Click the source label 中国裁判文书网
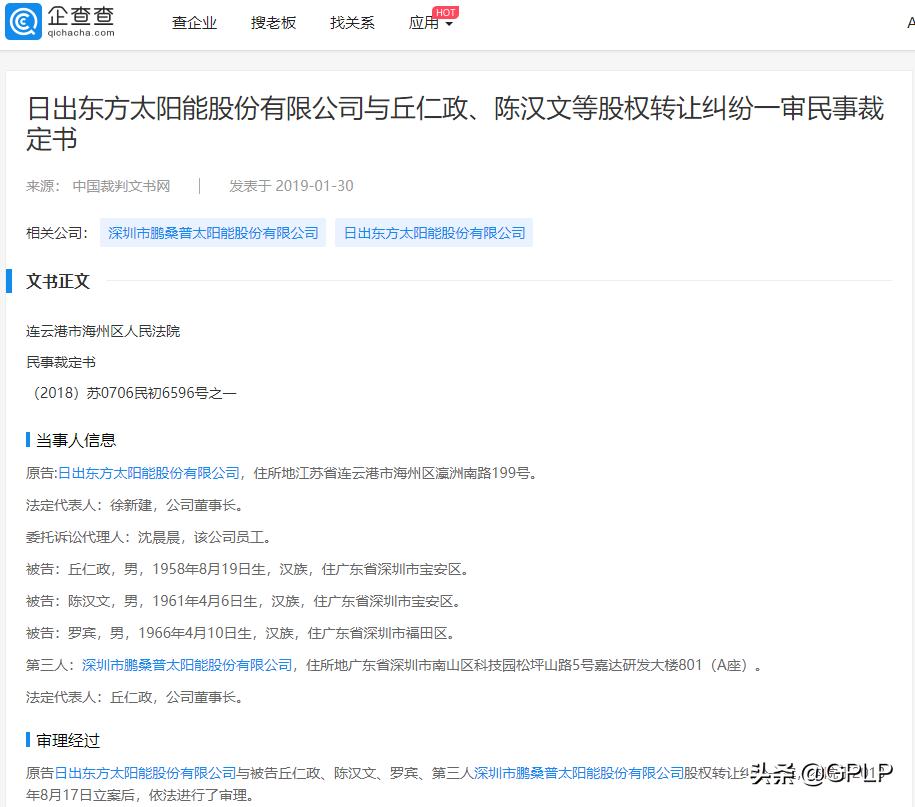 point(122,185)
